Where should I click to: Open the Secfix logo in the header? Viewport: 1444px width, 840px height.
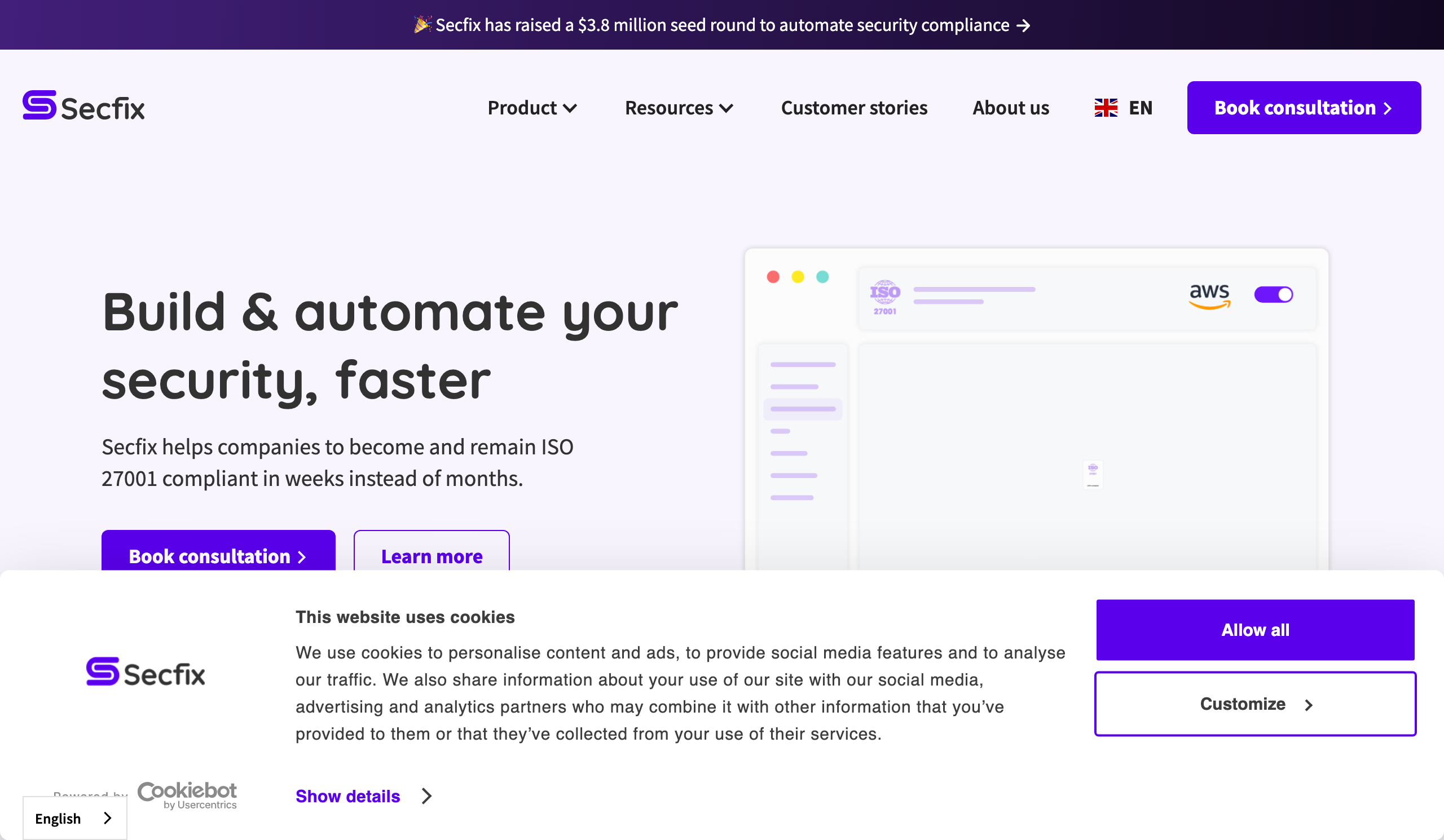click(83, 107)
